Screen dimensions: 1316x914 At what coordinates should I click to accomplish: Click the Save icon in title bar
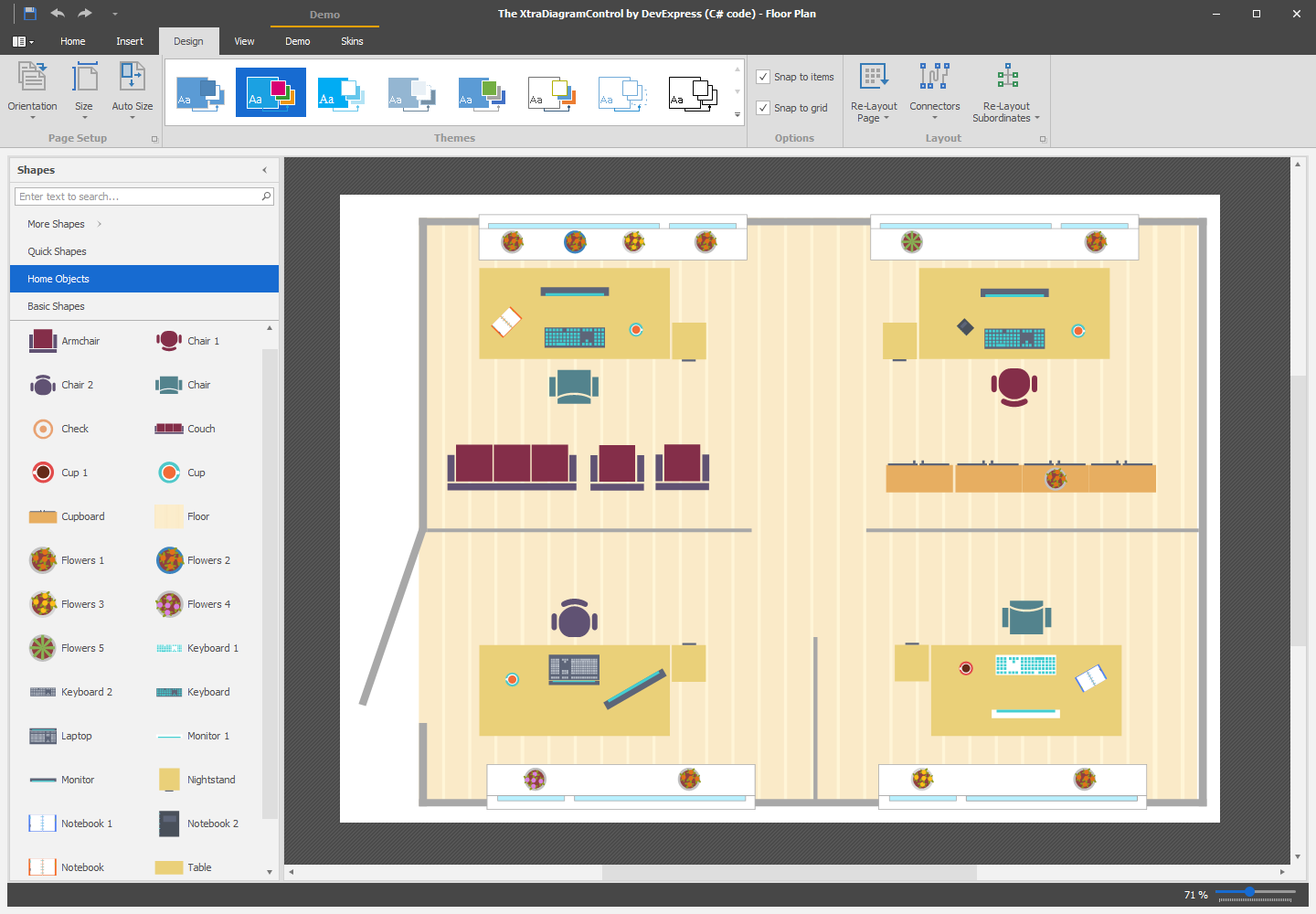click(x=30, y=14)
